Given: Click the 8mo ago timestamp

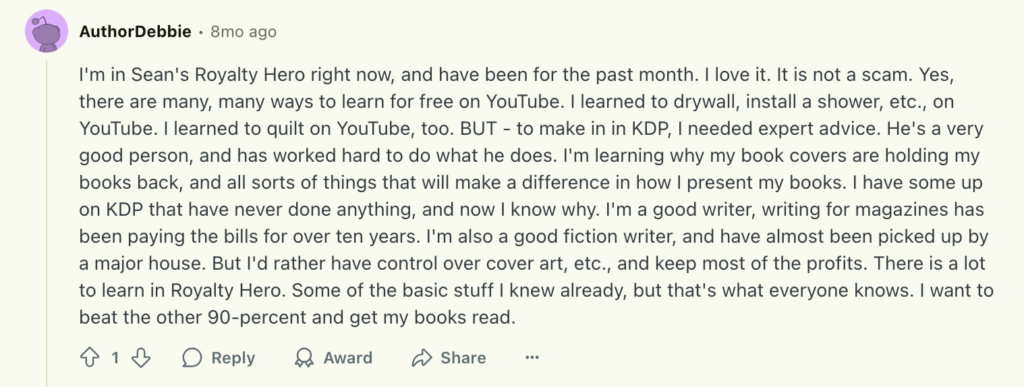Looking at the screenshot, I should [243, 31].
